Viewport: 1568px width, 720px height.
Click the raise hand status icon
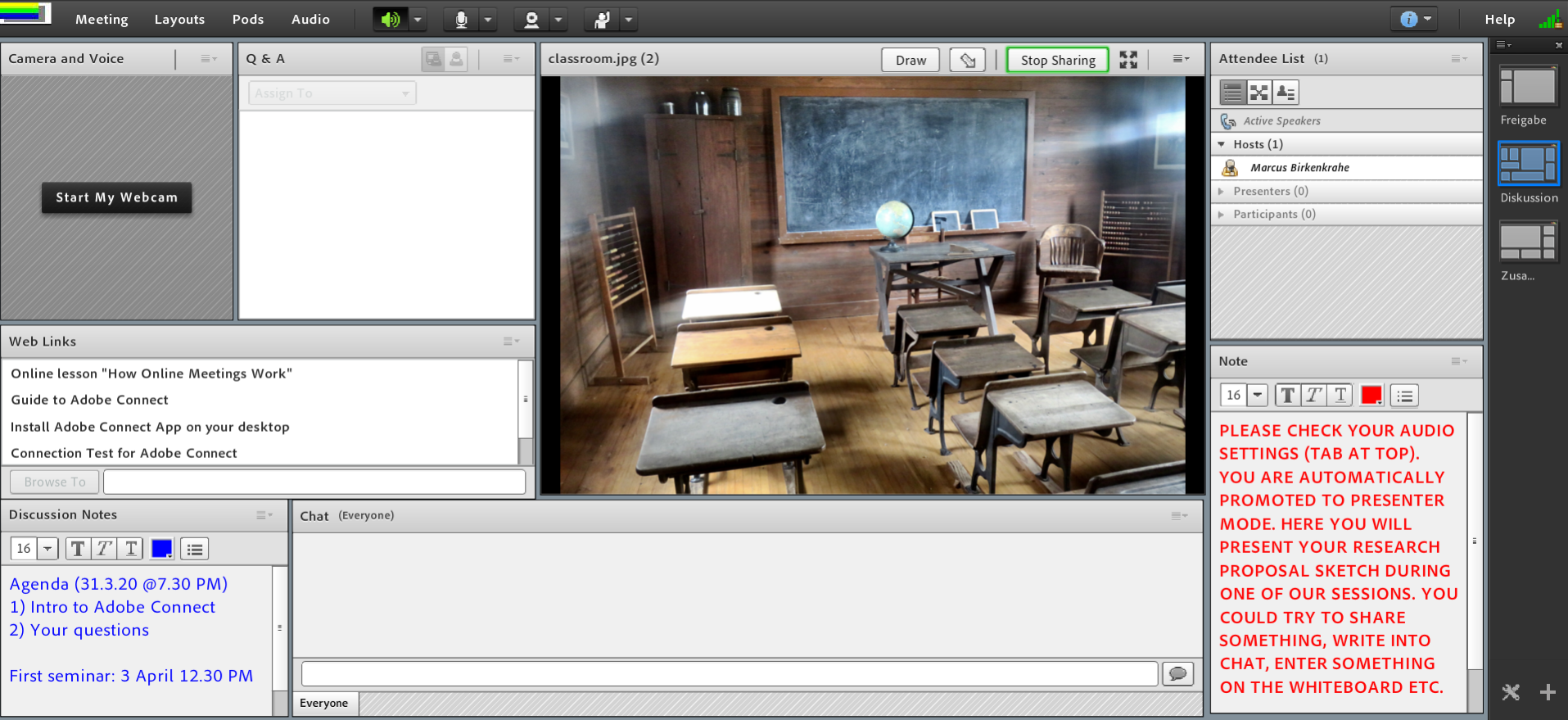tap(602, 19)
